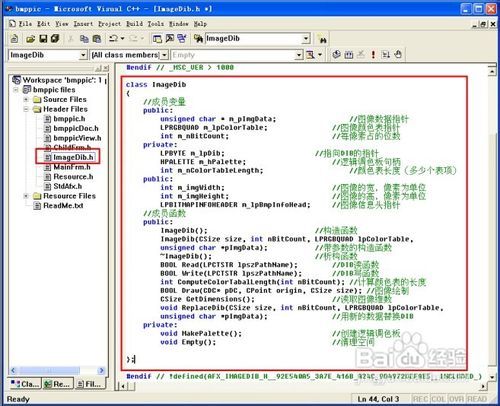Open the Tools menu
This screenshot has width=500, height=406.
(x=156, y=24)
